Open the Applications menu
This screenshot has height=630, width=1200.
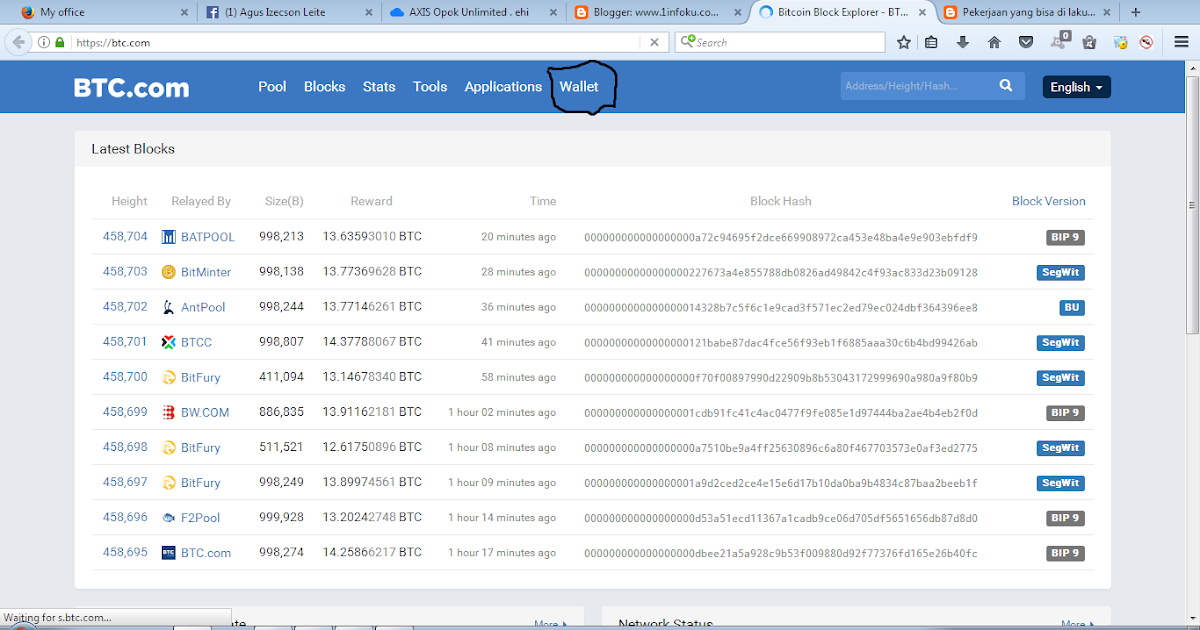(x=503, y=87)
